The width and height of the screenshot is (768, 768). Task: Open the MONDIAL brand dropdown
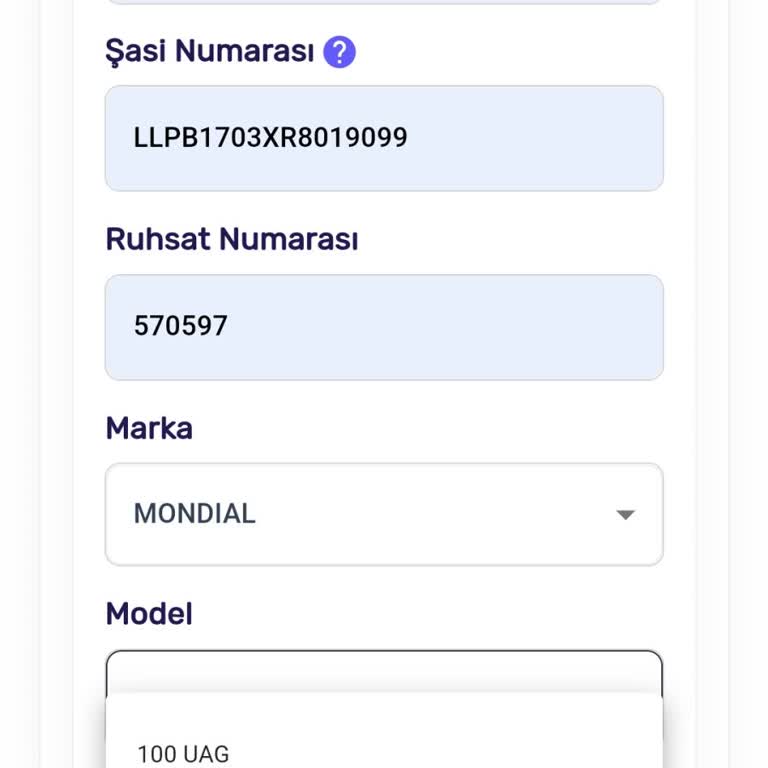(x=383, y=514)
